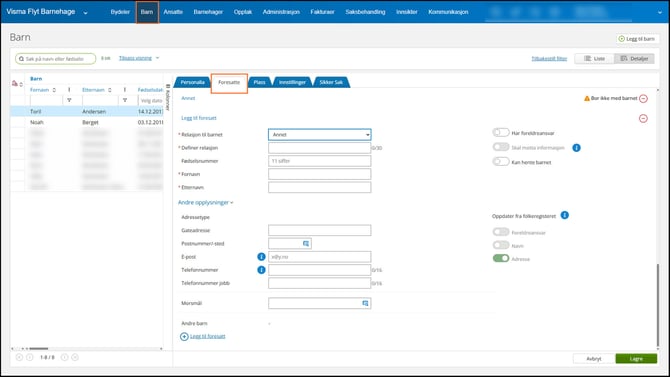670x377 pixels.
Task: Enable 'Kan hente barnet' switch
Action: (501, 162)
